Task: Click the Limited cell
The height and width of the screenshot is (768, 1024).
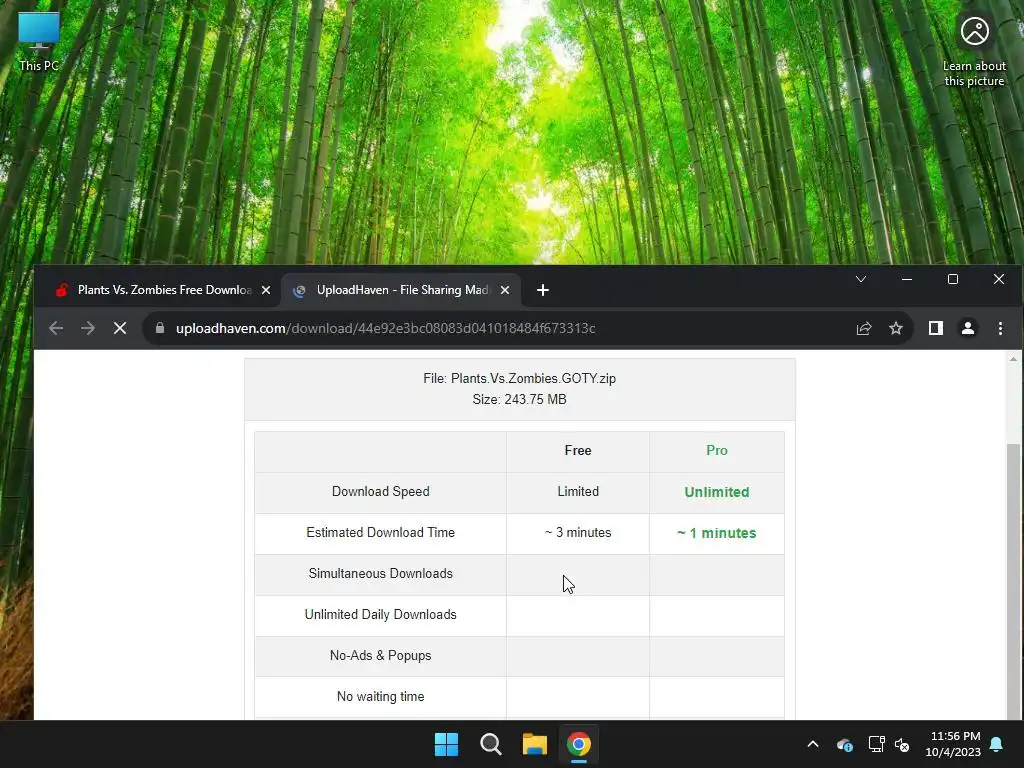Action: click(x=578, y=492)
